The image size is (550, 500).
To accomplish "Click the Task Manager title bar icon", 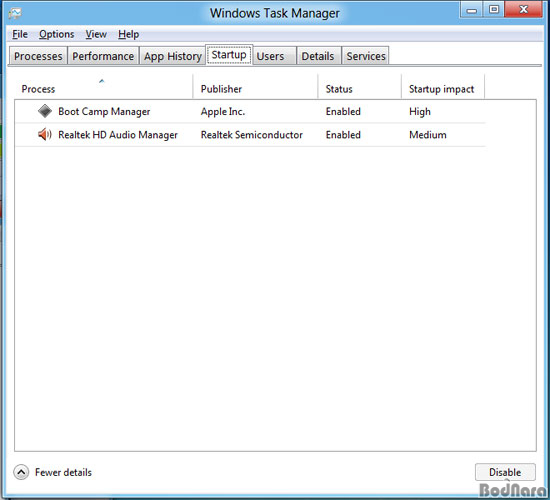I will pos(15,13).
